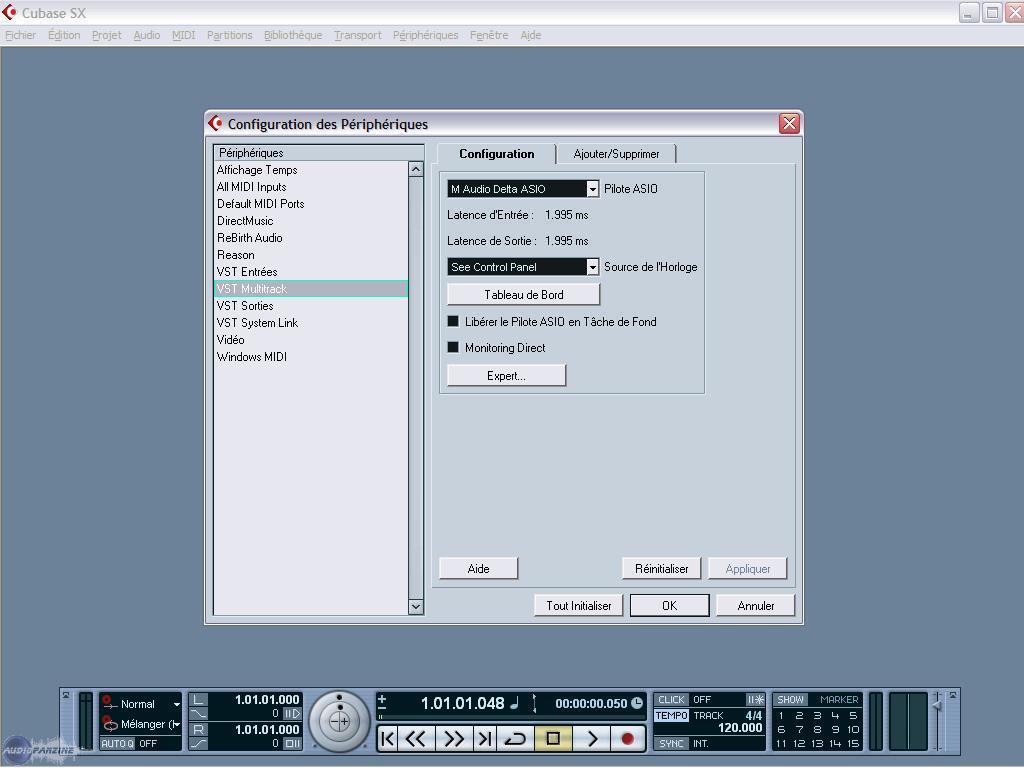This screenshot has height=768, width=1024.
Task: Click the Annuler button
Action: coord(756,605)
